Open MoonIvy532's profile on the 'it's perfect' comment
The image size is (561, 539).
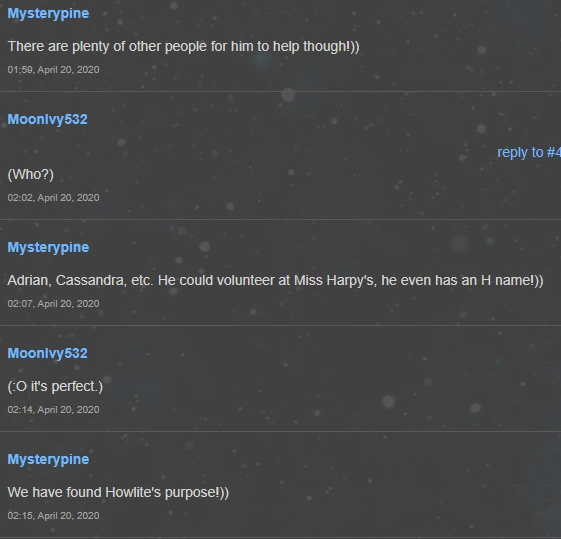click(47, 353)
